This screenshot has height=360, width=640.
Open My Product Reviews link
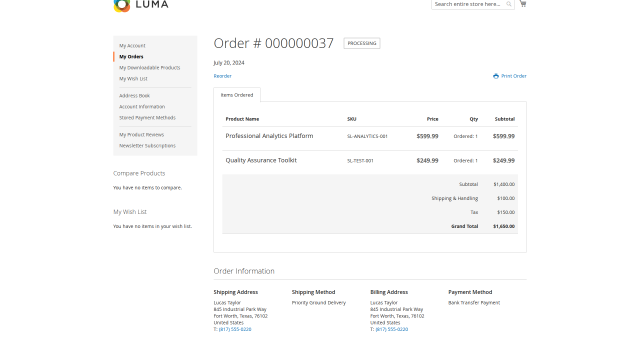pos(142,135)
